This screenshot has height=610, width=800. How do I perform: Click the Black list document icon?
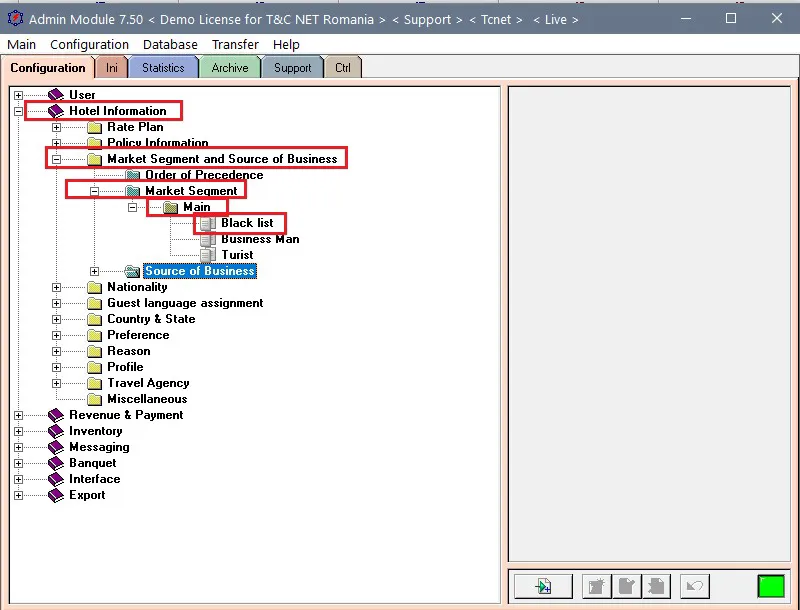208,223
